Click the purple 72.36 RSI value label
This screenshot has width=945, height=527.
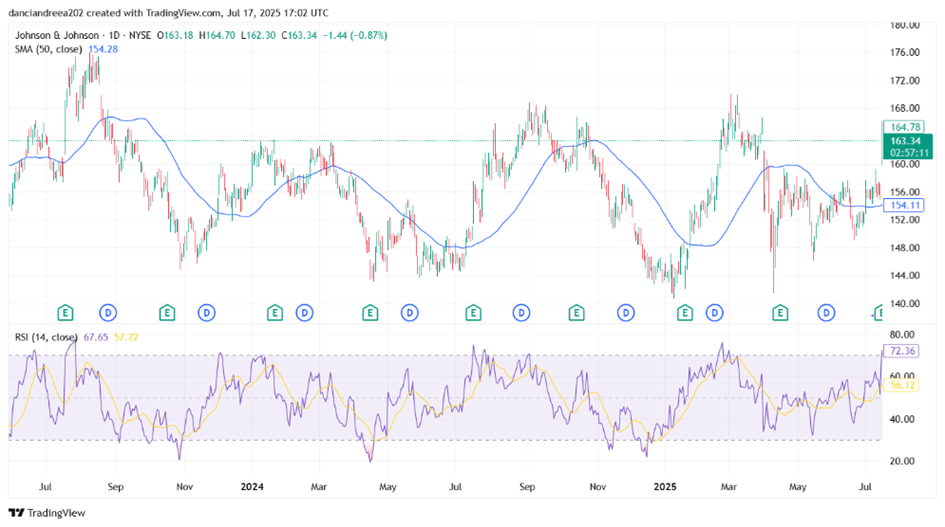click(904, 351)
